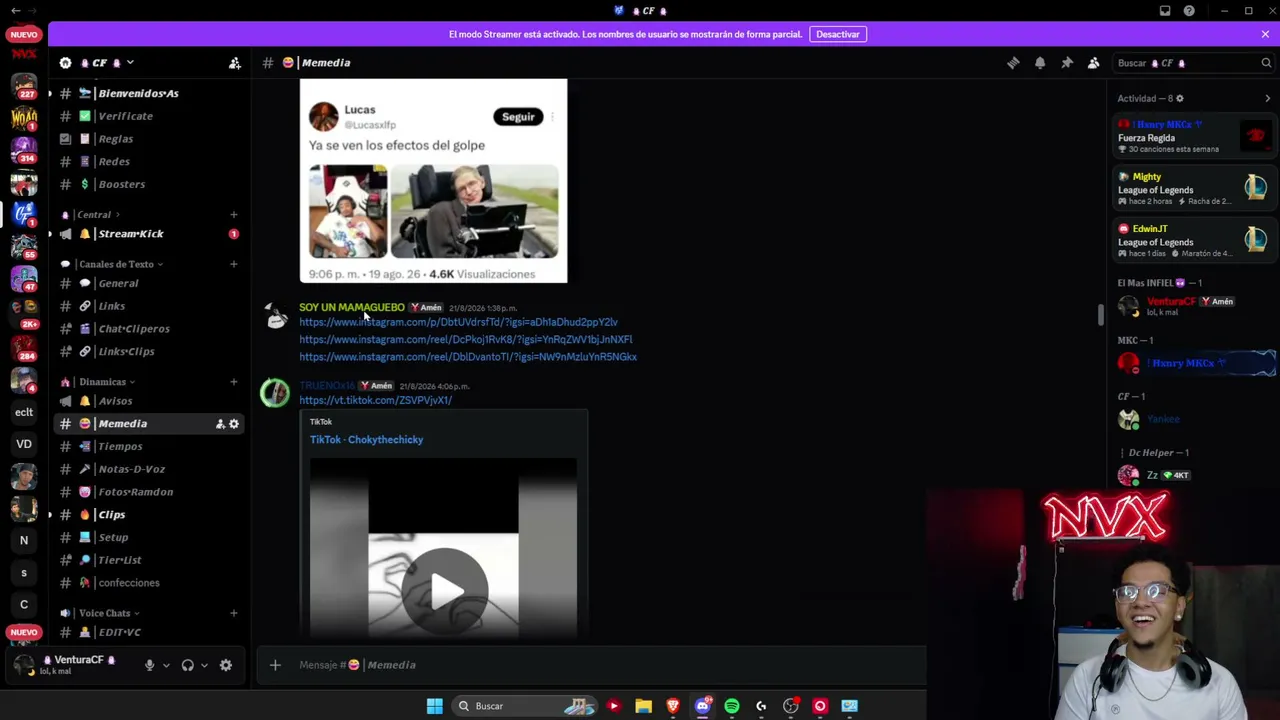
Task: Open the VD server
Action: click(24, 444)
